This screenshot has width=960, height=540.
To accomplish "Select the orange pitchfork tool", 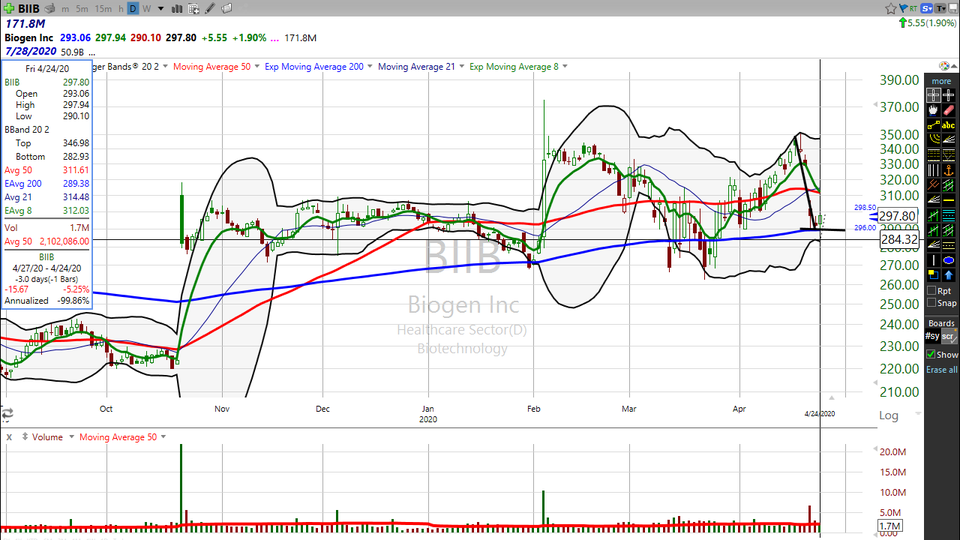I will coord(933,184).
